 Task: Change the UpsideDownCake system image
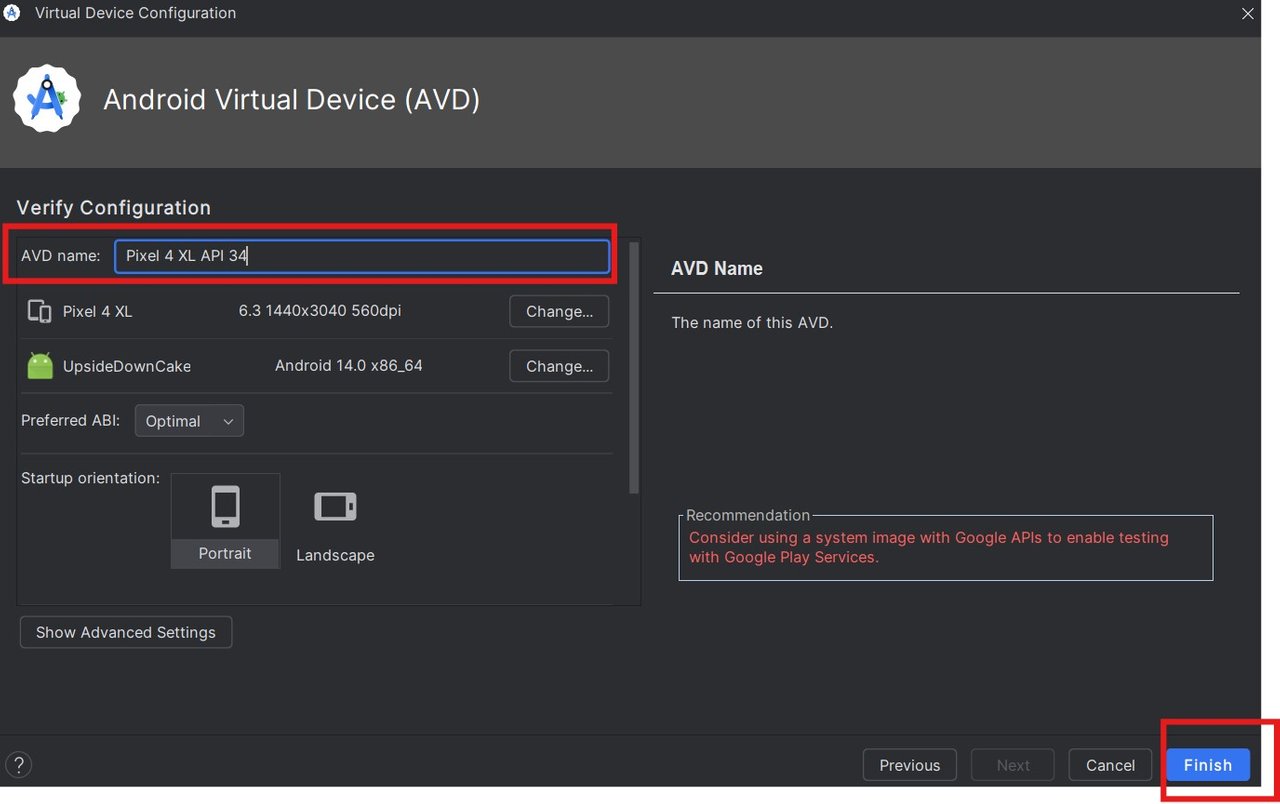pyautogui.click(x=559, y=366)
